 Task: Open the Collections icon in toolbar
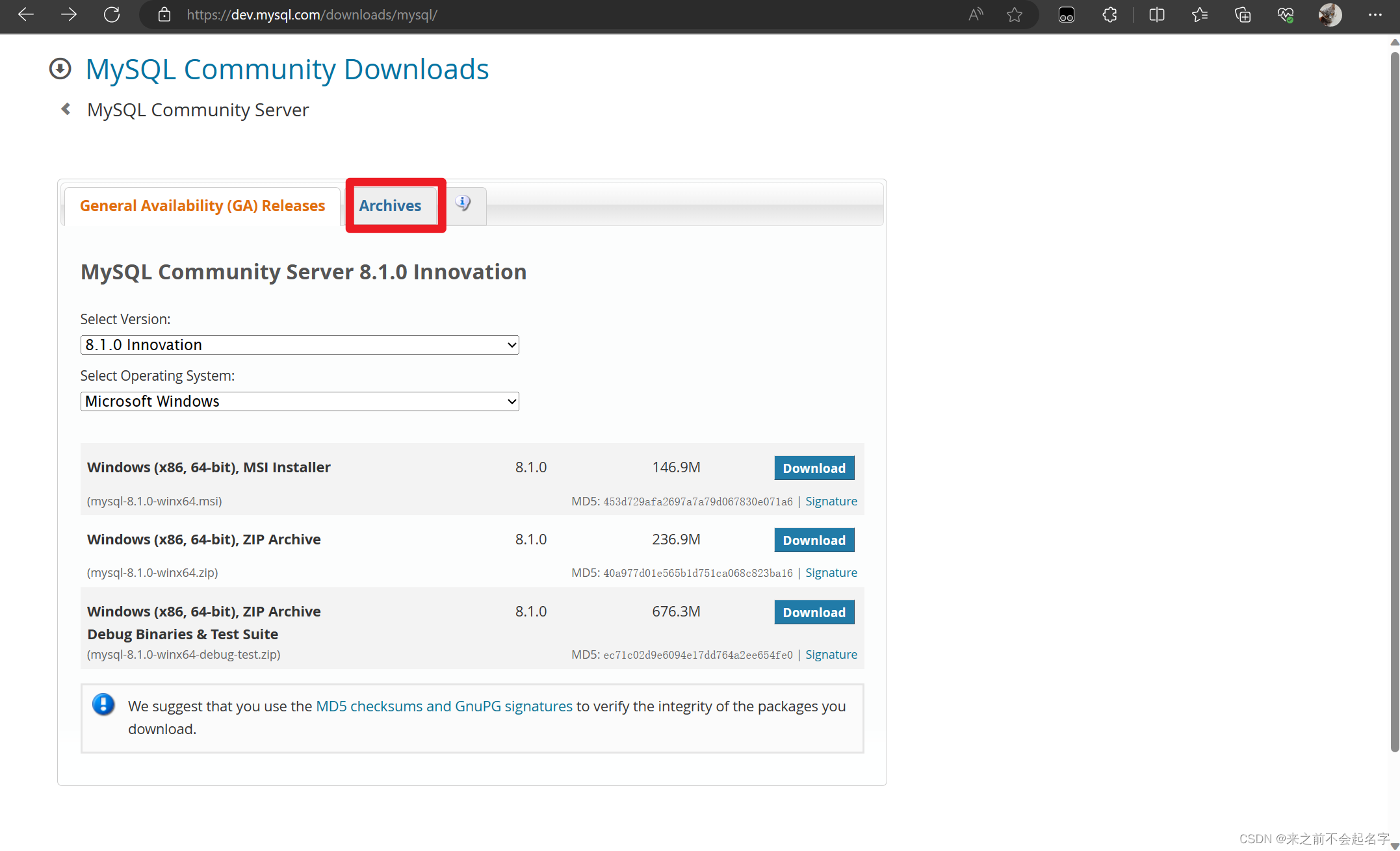coord(1242,14)
